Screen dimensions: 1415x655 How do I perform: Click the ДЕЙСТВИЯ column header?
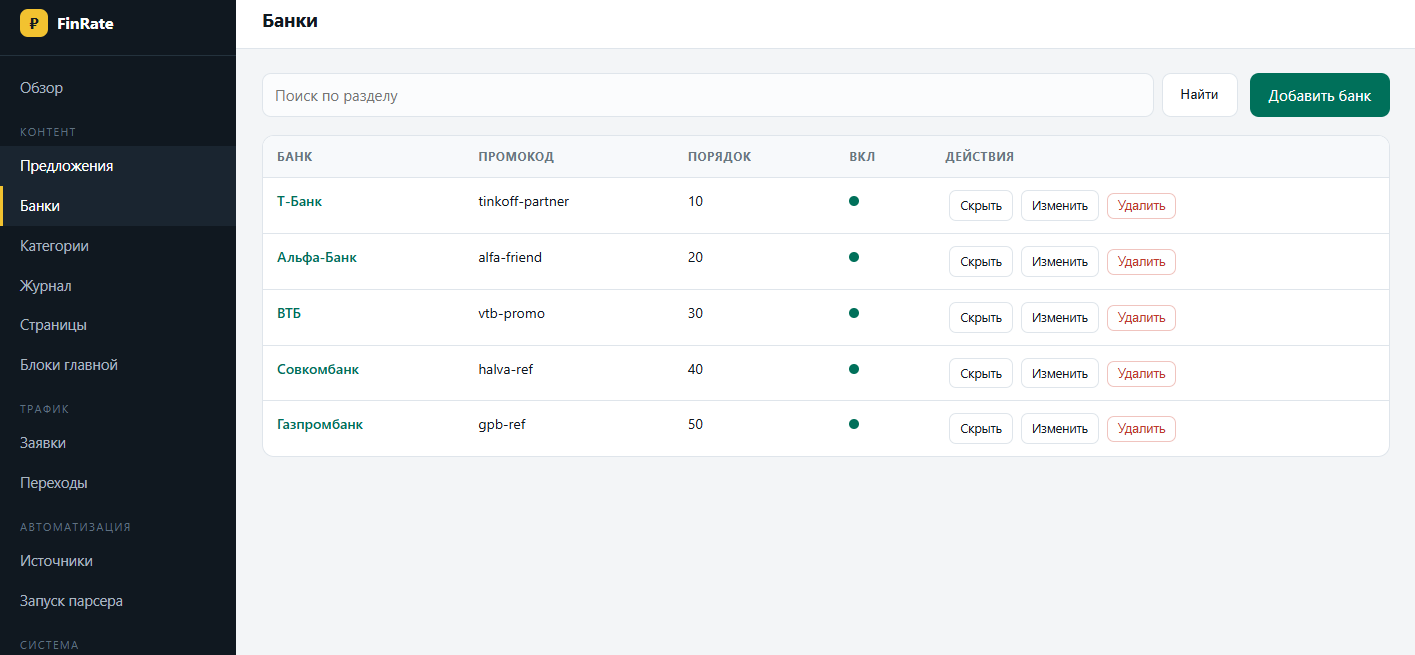[x=980, y=157]
